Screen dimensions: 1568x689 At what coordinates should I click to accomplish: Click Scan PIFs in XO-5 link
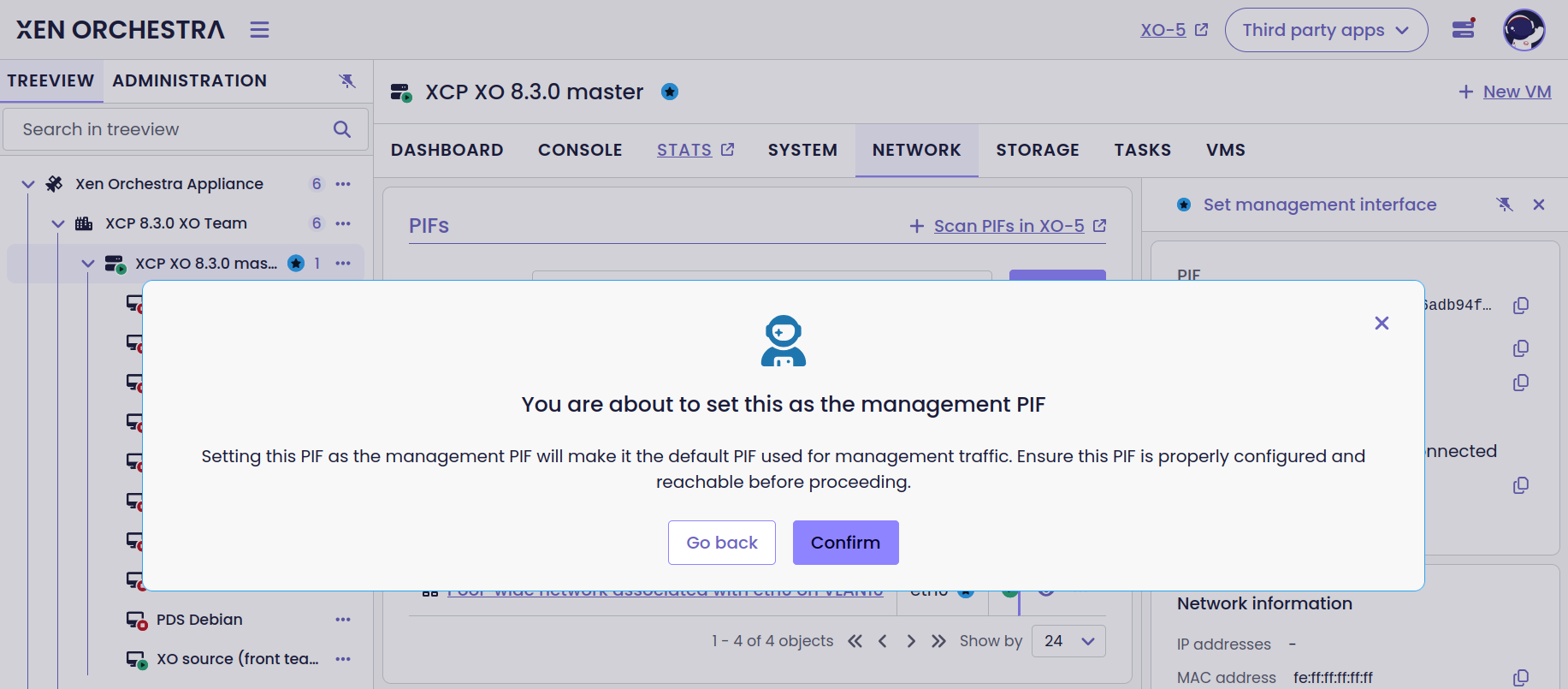point(1008,226)
